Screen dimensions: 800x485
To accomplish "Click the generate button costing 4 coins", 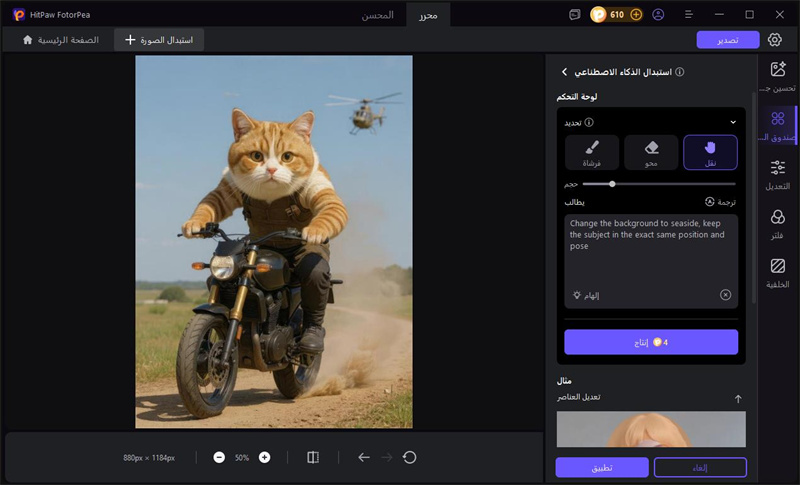I will (651, 342).
